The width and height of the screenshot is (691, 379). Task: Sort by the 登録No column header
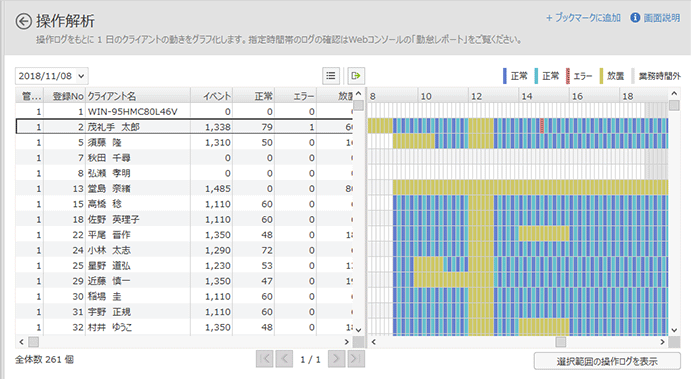pyautogui.click(x=65, y=96)
